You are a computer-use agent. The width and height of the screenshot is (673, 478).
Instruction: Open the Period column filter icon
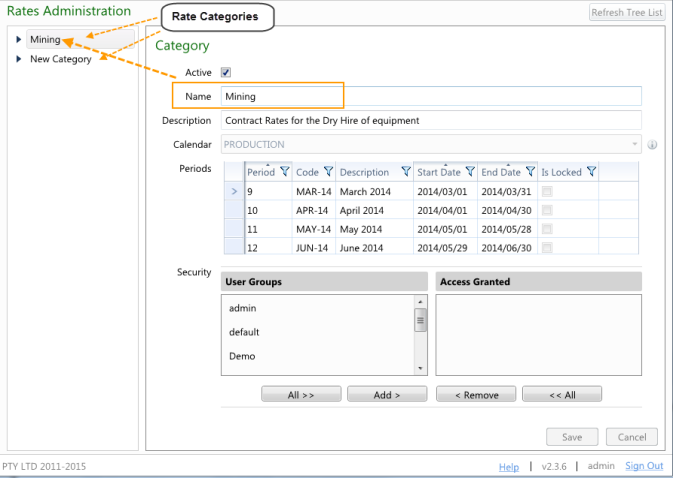[285, 172]
